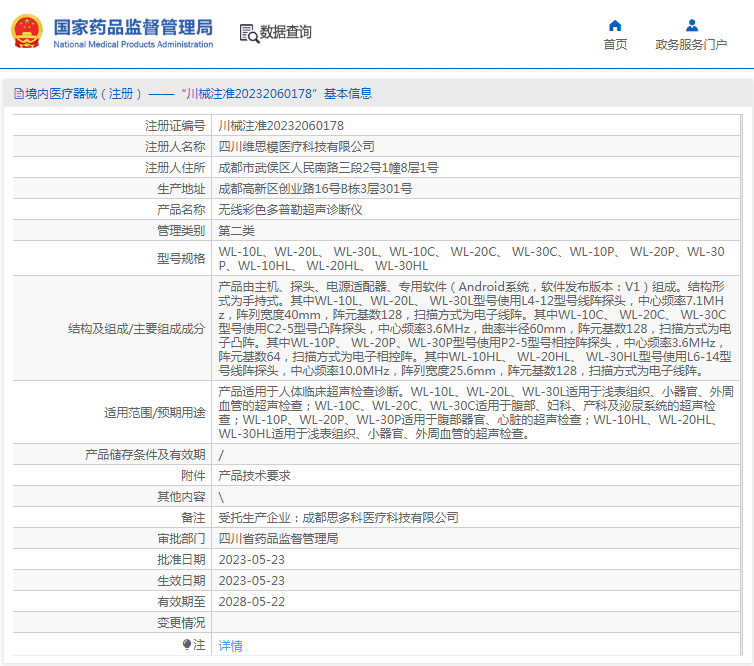This screenshot has height=666, width=754.
Task: Click the 产品技术要求 attachment value
Action: click(x=254, y=476)
